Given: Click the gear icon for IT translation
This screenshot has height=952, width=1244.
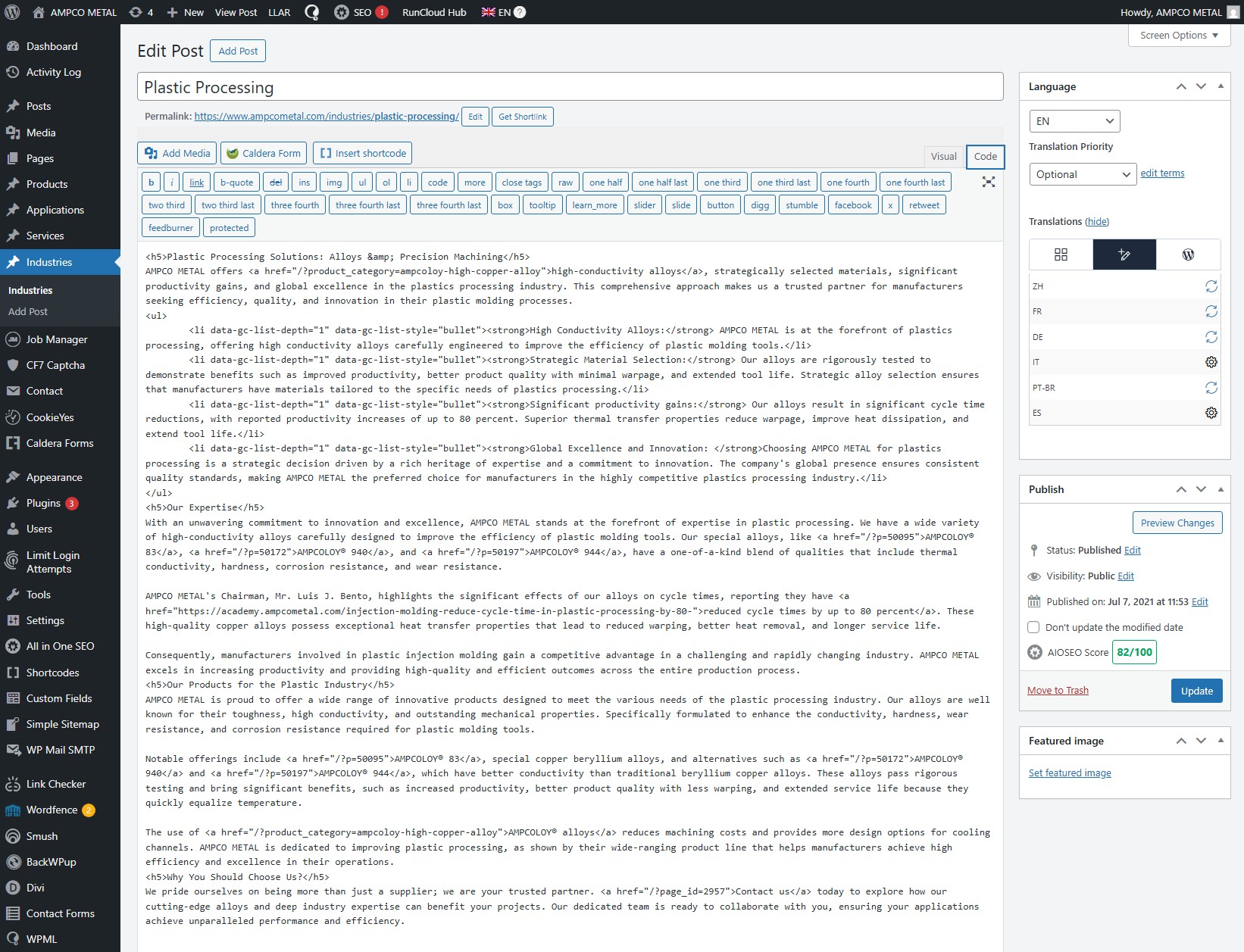Looking at the screenshot, I should tap(1211, 362).
